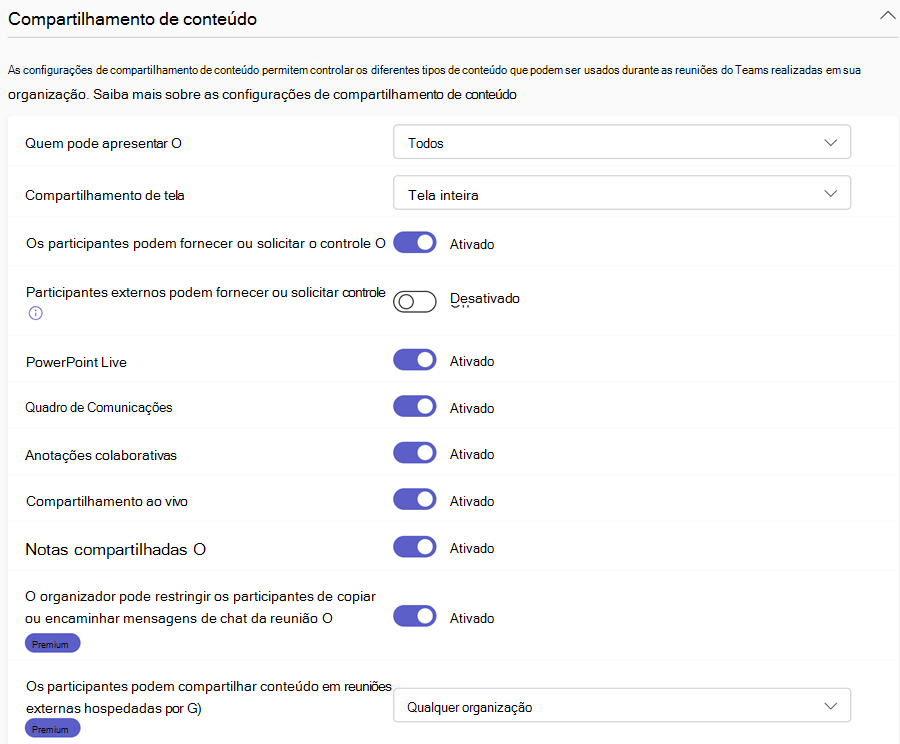Open the "Compartilhamento de tela" dropdown showing "Tela inteira"
This screenshot has height=744, width=900.
click(x=621, y=192)
